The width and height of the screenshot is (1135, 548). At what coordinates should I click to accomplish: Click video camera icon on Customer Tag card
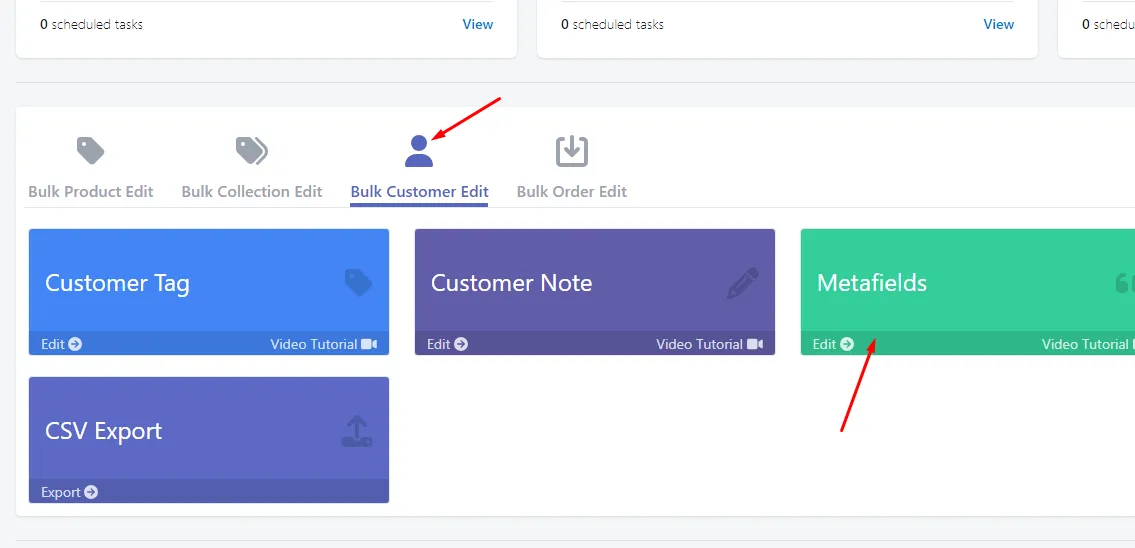click(369, 344)
